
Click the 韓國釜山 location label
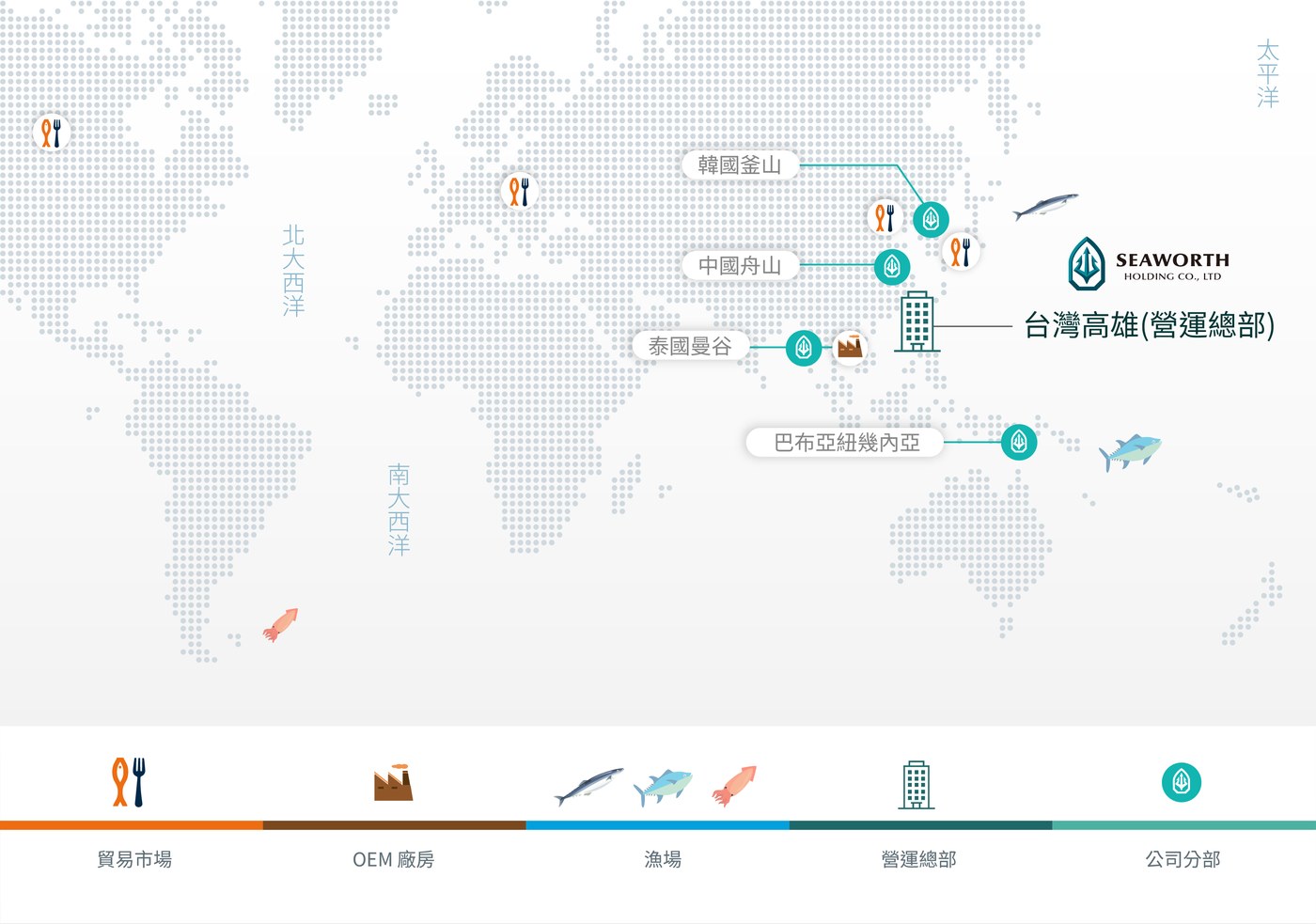[x=740, y=165]
